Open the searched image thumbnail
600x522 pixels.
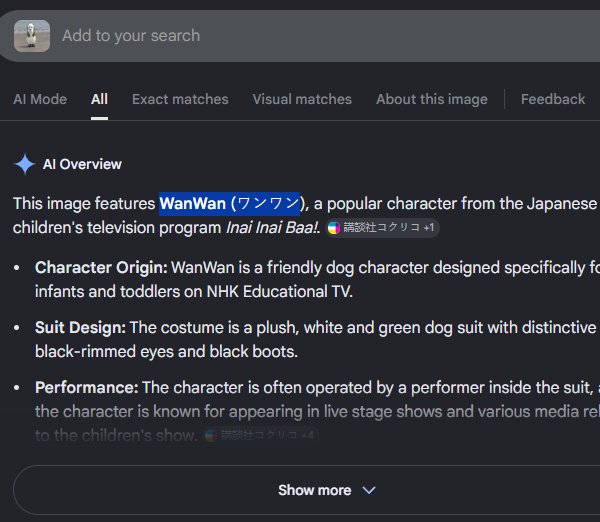pyautogui.click(x=32, y=36)
